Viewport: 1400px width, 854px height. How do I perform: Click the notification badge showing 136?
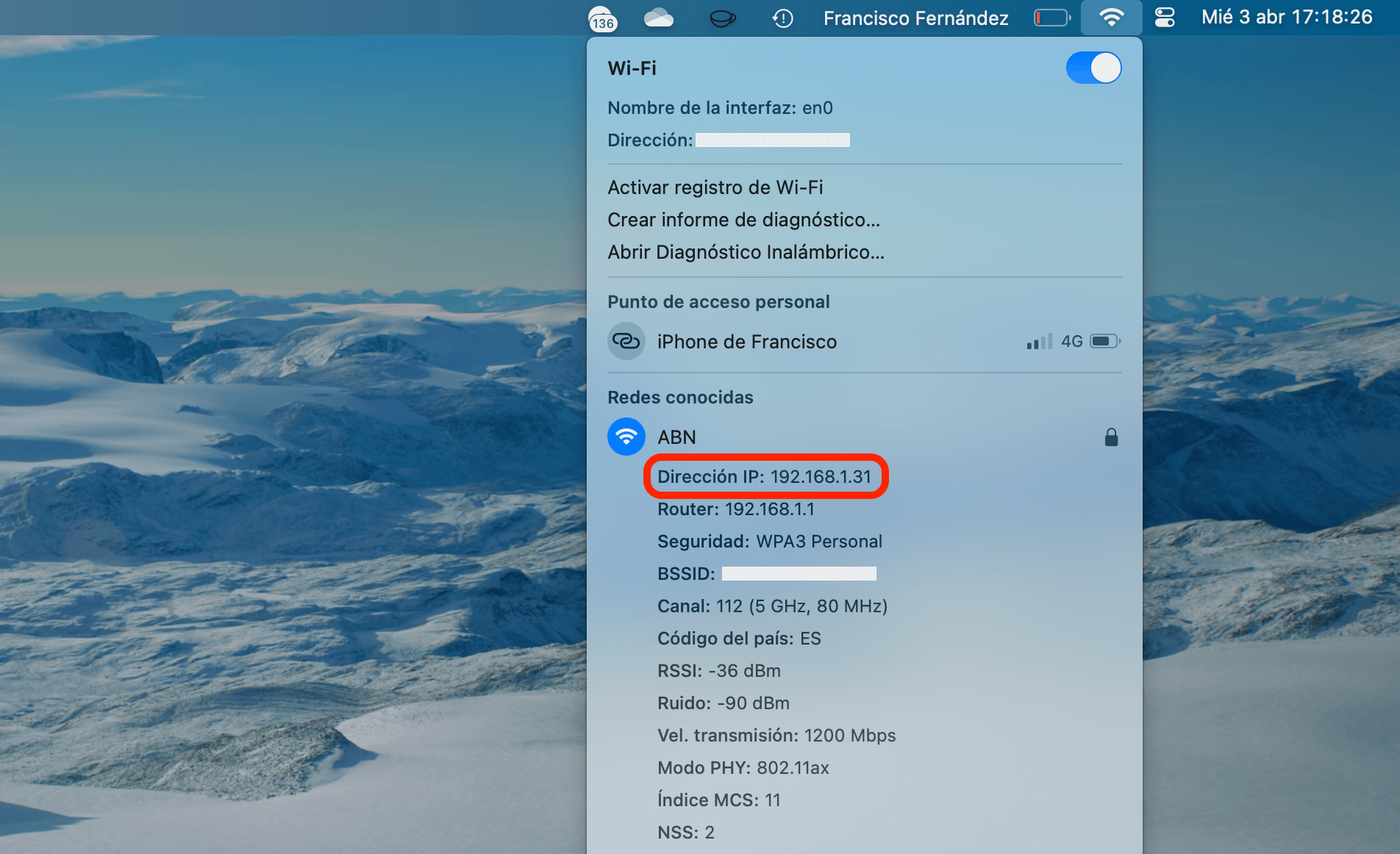602,18
